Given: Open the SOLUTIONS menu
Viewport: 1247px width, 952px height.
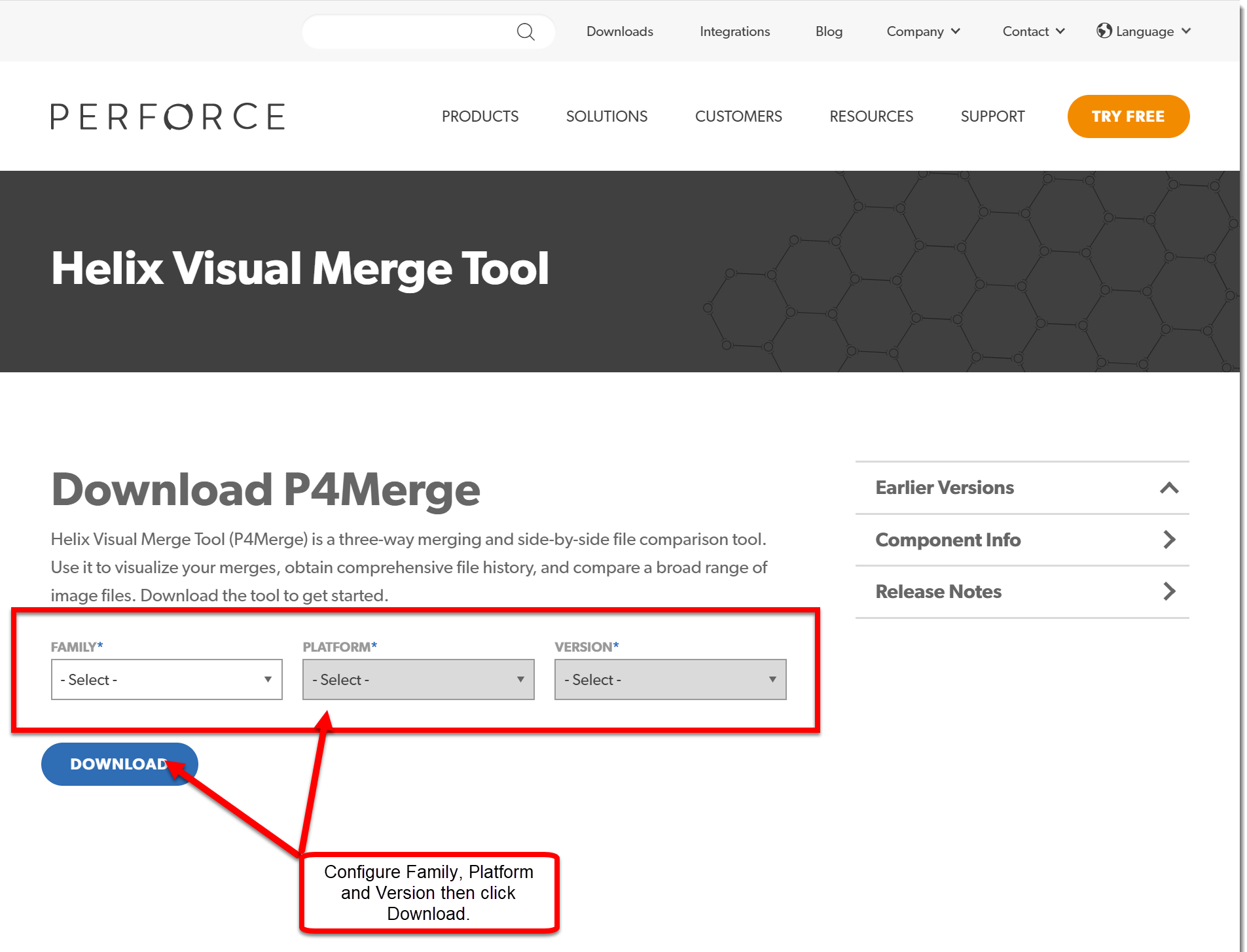Looking at the screenshot, I should pos(606,116).
